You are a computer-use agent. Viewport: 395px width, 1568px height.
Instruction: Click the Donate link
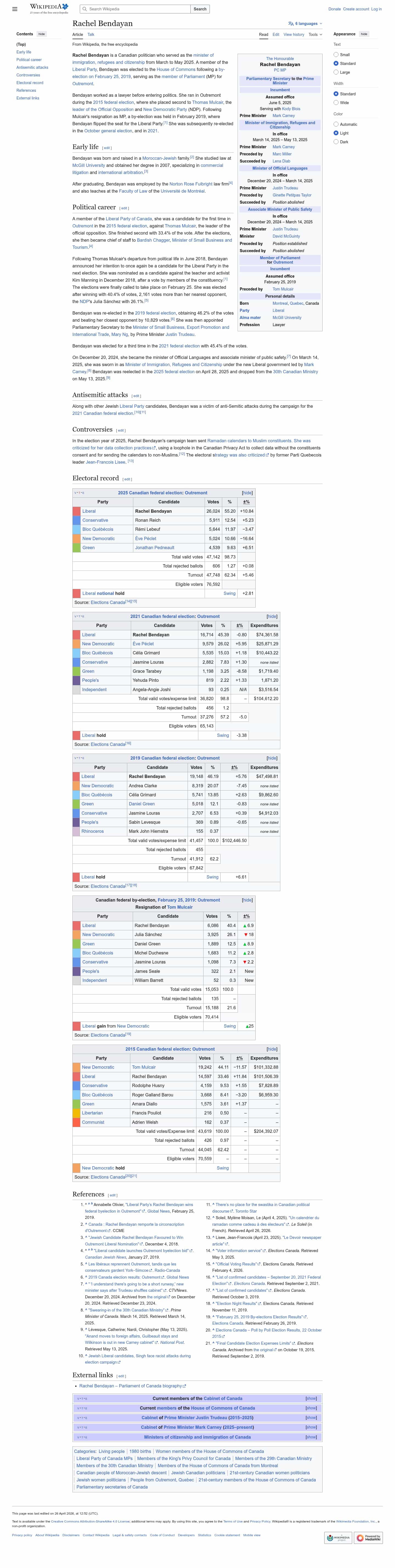click(x=335, y=9)
